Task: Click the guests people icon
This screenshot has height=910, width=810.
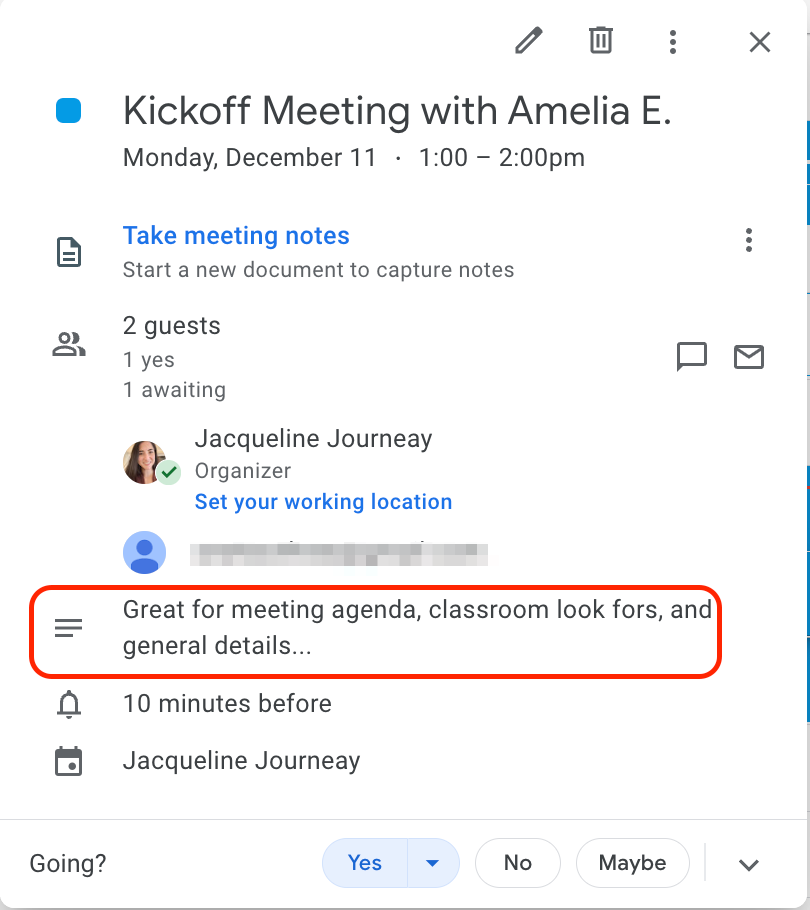Action: pos(69,345)
